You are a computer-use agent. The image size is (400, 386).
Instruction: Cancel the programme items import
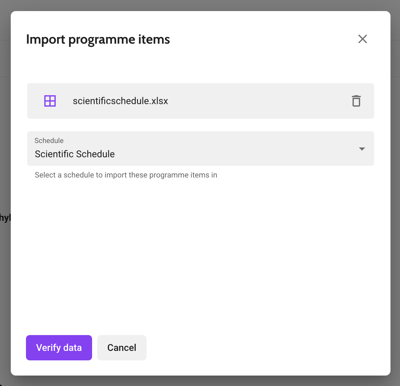122,347
